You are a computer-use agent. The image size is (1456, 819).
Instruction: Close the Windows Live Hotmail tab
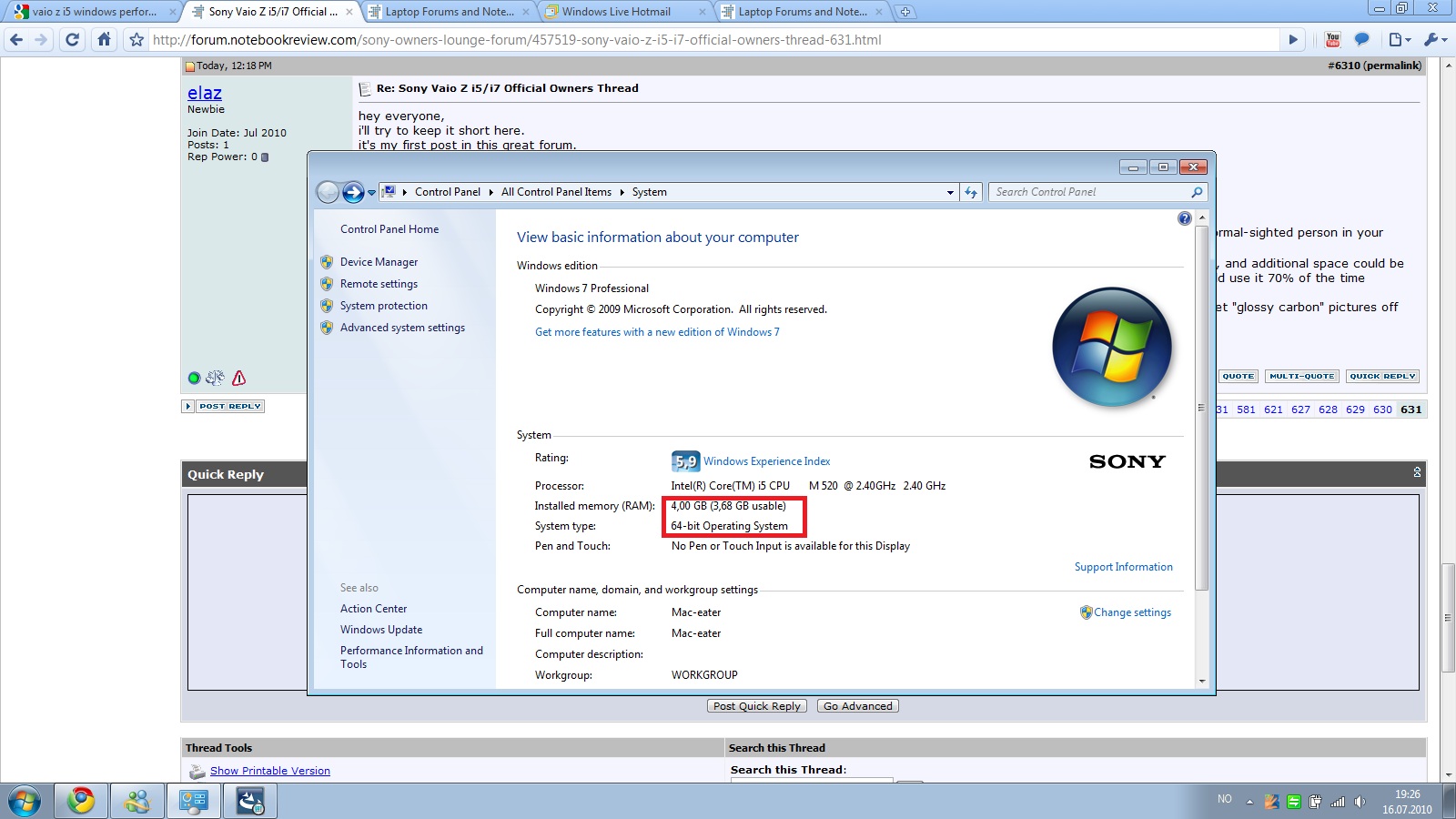[x=702, y=12]
